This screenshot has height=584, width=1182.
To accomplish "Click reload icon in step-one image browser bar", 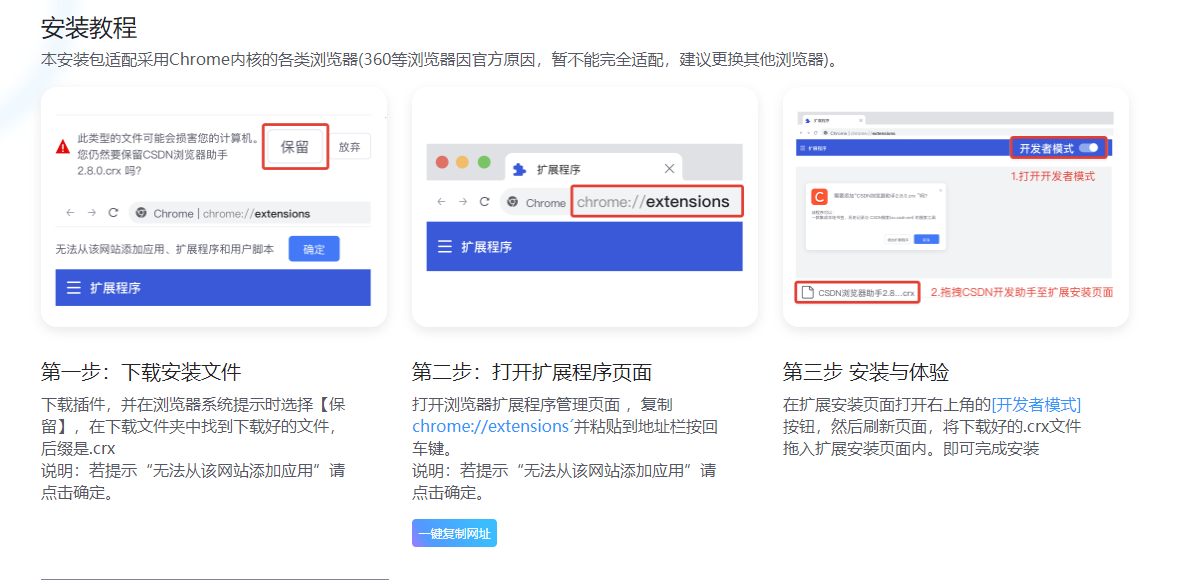I will [x=113, y=213].
